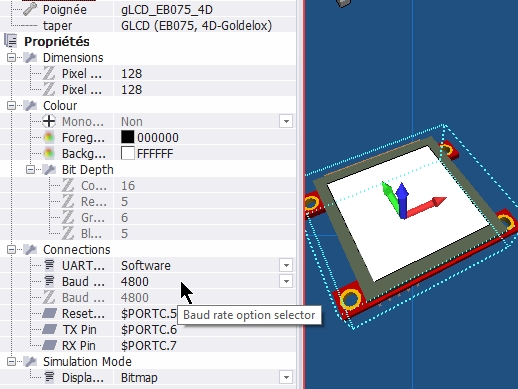Image resolution: width=518 pixels, height=389 pixels.
Task: Click the TX Pin value $PORTC.6
Action: (149, 329)
